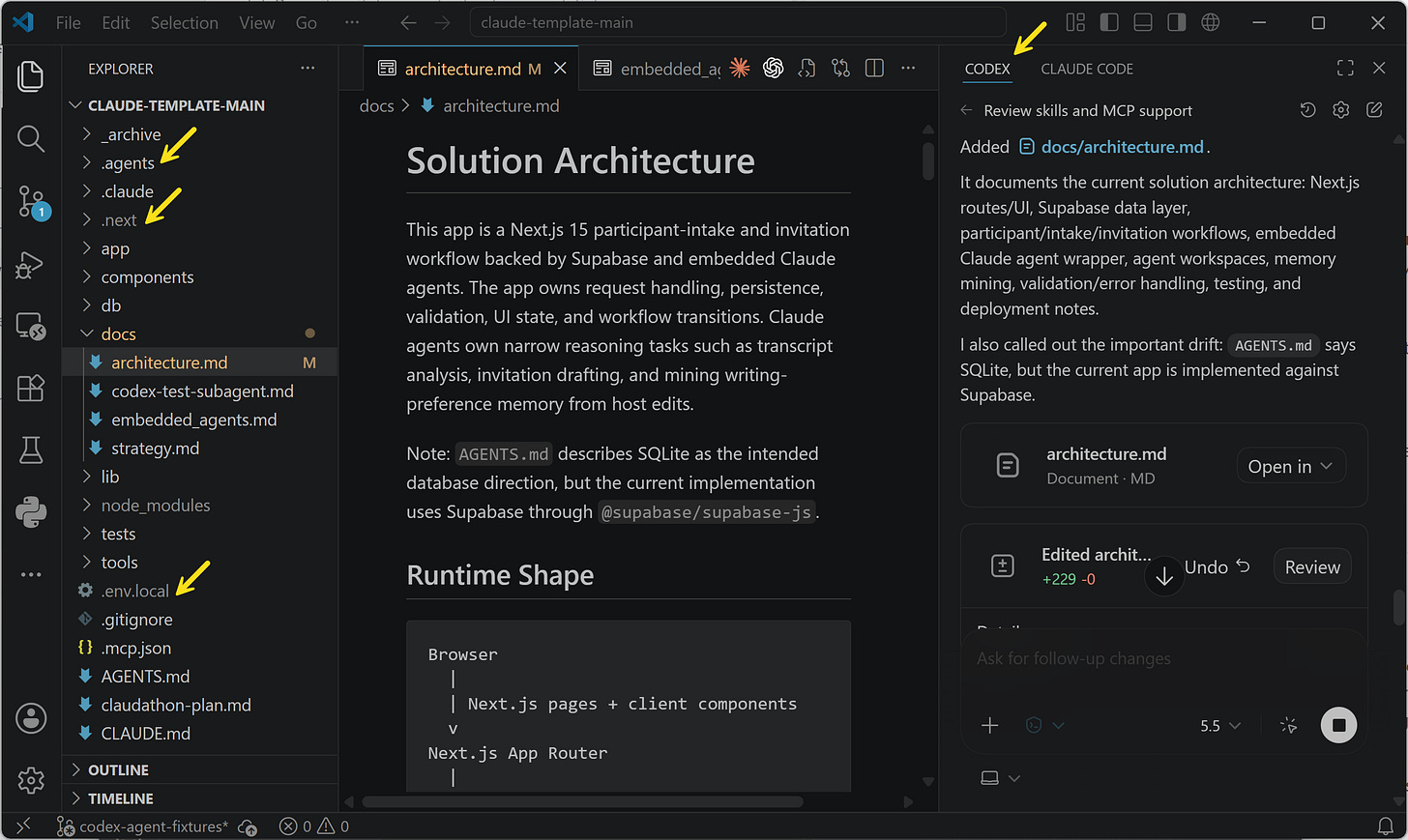1408x840 pixels.
Task: Open the Python view in activity bar
Action: coord(31,511)
